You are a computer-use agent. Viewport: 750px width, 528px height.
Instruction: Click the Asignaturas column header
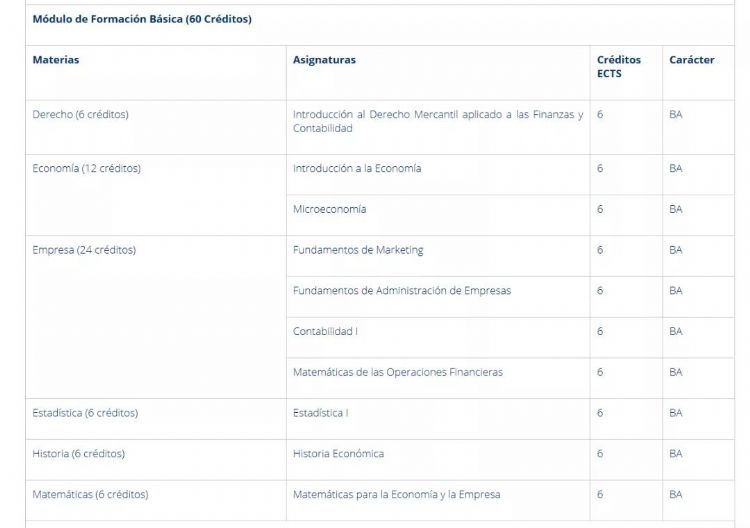[324, 60]
